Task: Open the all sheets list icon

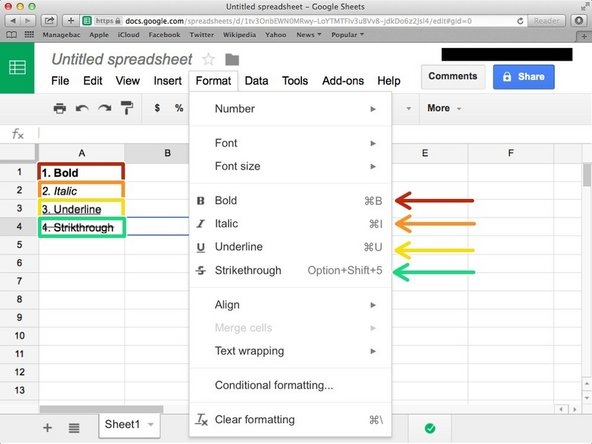Action: [x=74, y=428]
